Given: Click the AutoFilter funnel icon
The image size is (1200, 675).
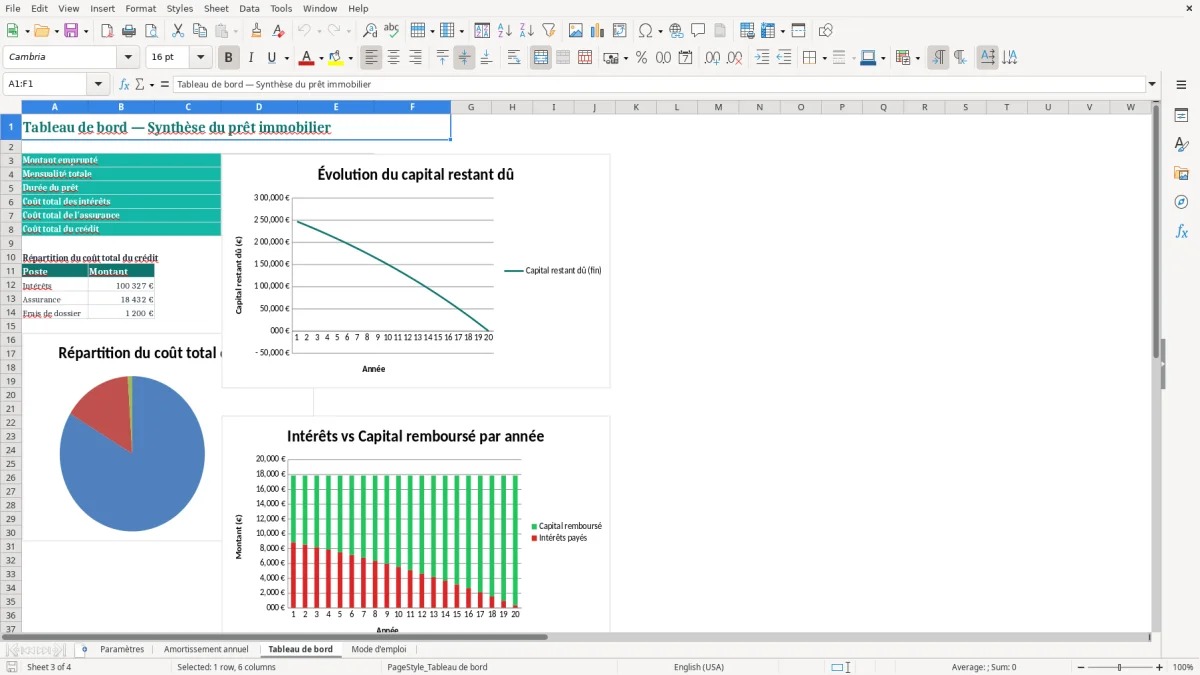Looking at the screenshot, I should (549, 31).
